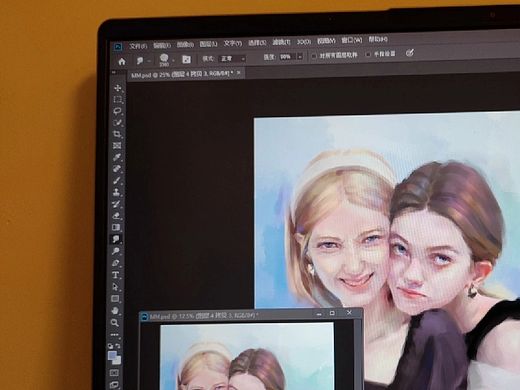Select the Crop tool
520x390 pixels.
pos(117,134)
